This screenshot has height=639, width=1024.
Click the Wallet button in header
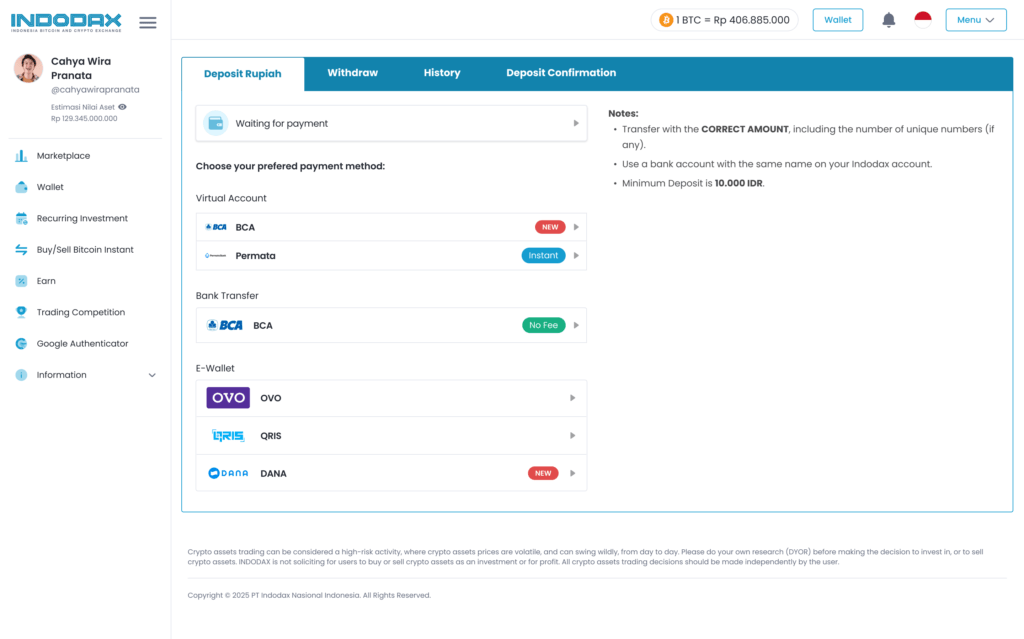[837, 20]
